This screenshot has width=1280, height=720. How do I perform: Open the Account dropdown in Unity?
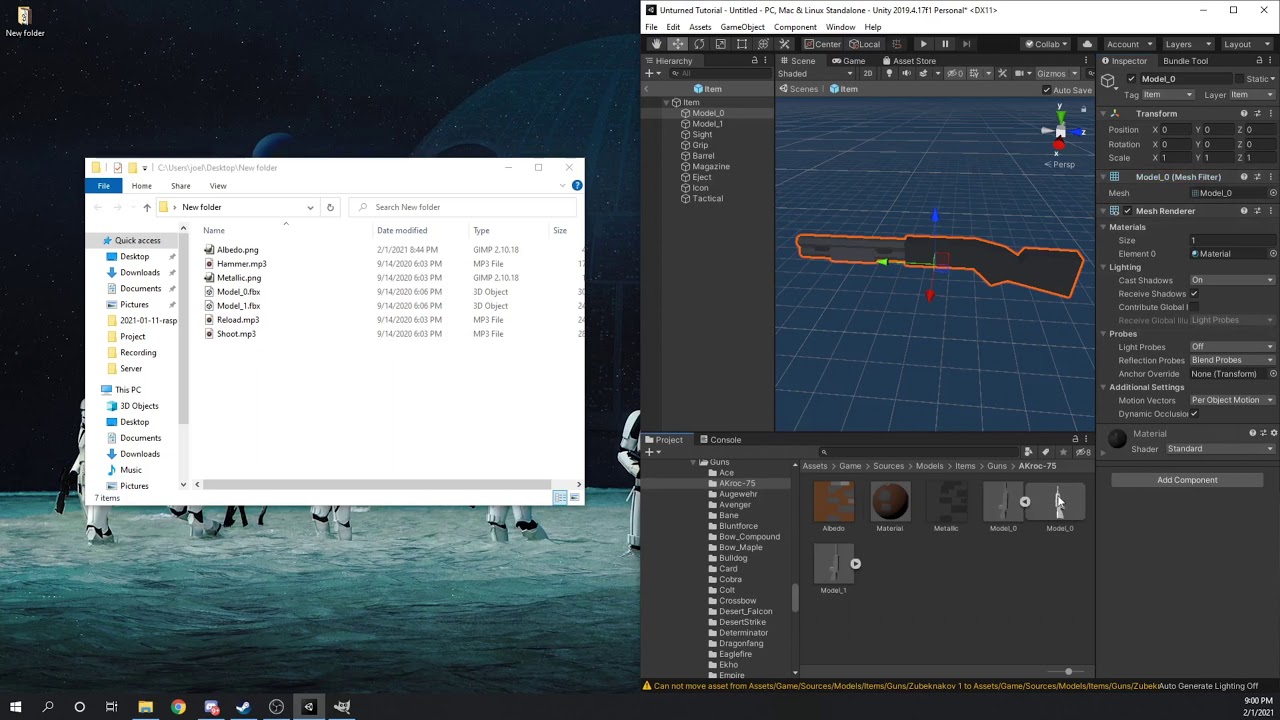(1129, 44)
